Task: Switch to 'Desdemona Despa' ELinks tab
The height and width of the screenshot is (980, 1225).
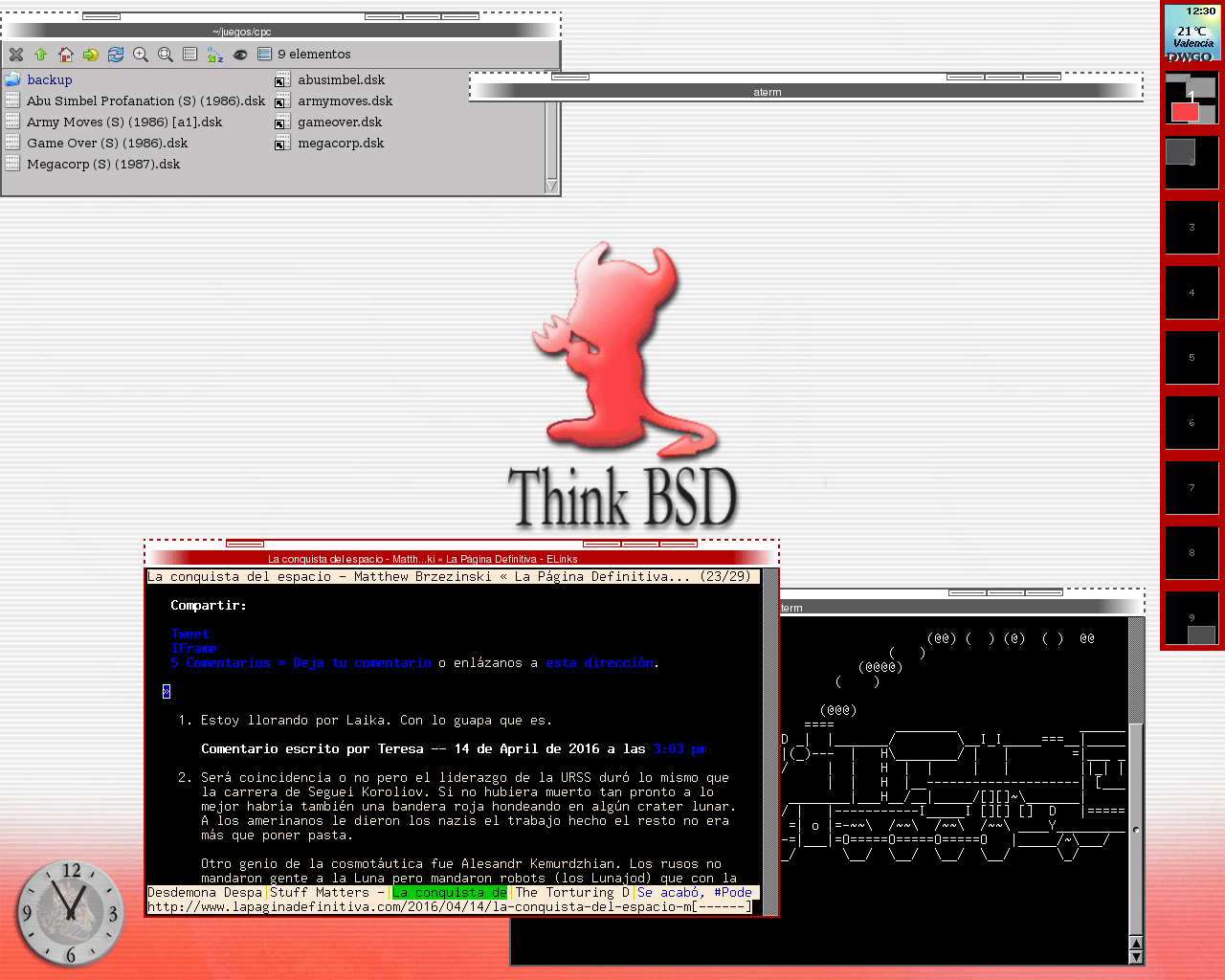Action: (x=205, y=893)
